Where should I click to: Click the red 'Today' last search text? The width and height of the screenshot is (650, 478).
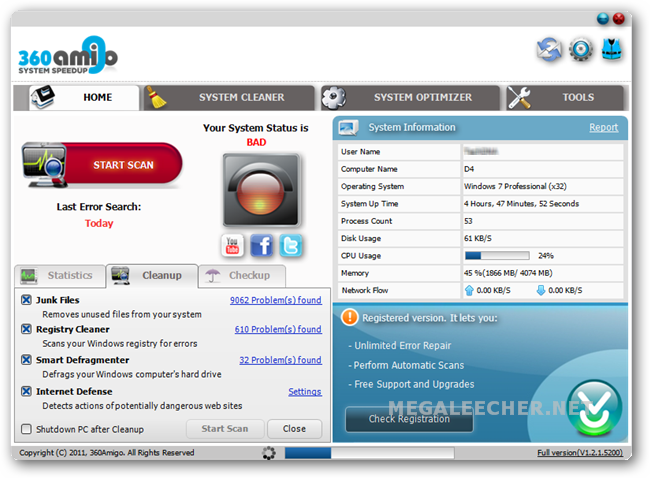pos(99,223)
